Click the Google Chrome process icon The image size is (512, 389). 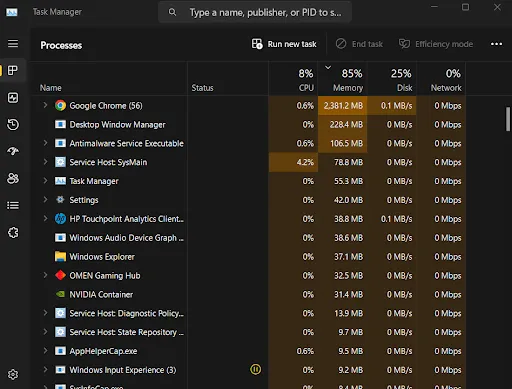60,106
